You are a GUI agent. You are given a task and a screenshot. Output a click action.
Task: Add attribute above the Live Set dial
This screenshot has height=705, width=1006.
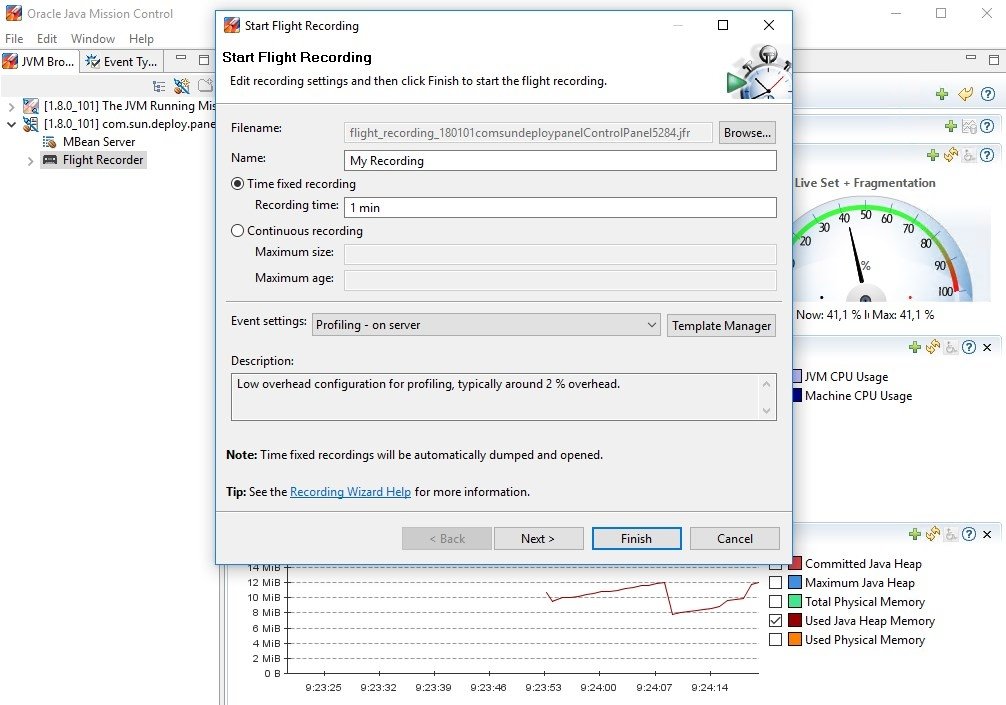[x=933, y=155]
